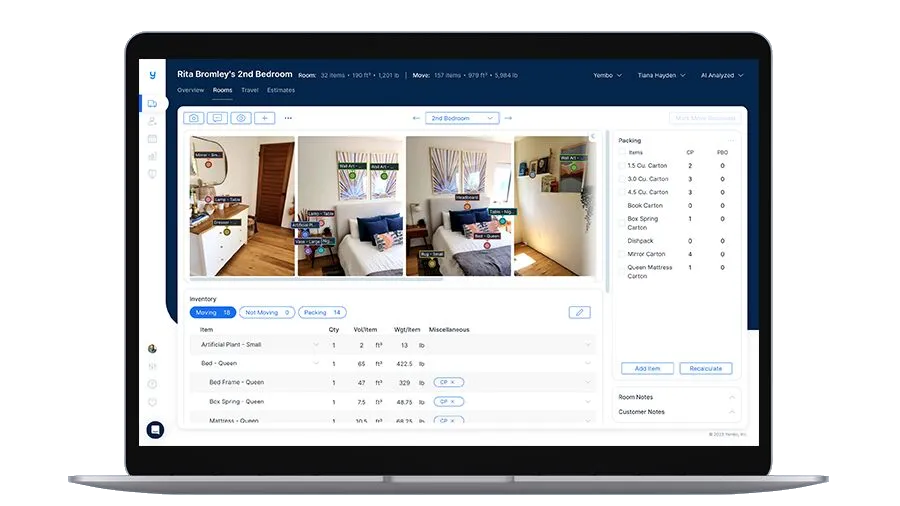Click the Dishpack row label
This screenshot has height=506, width=900.
point(640,241)
